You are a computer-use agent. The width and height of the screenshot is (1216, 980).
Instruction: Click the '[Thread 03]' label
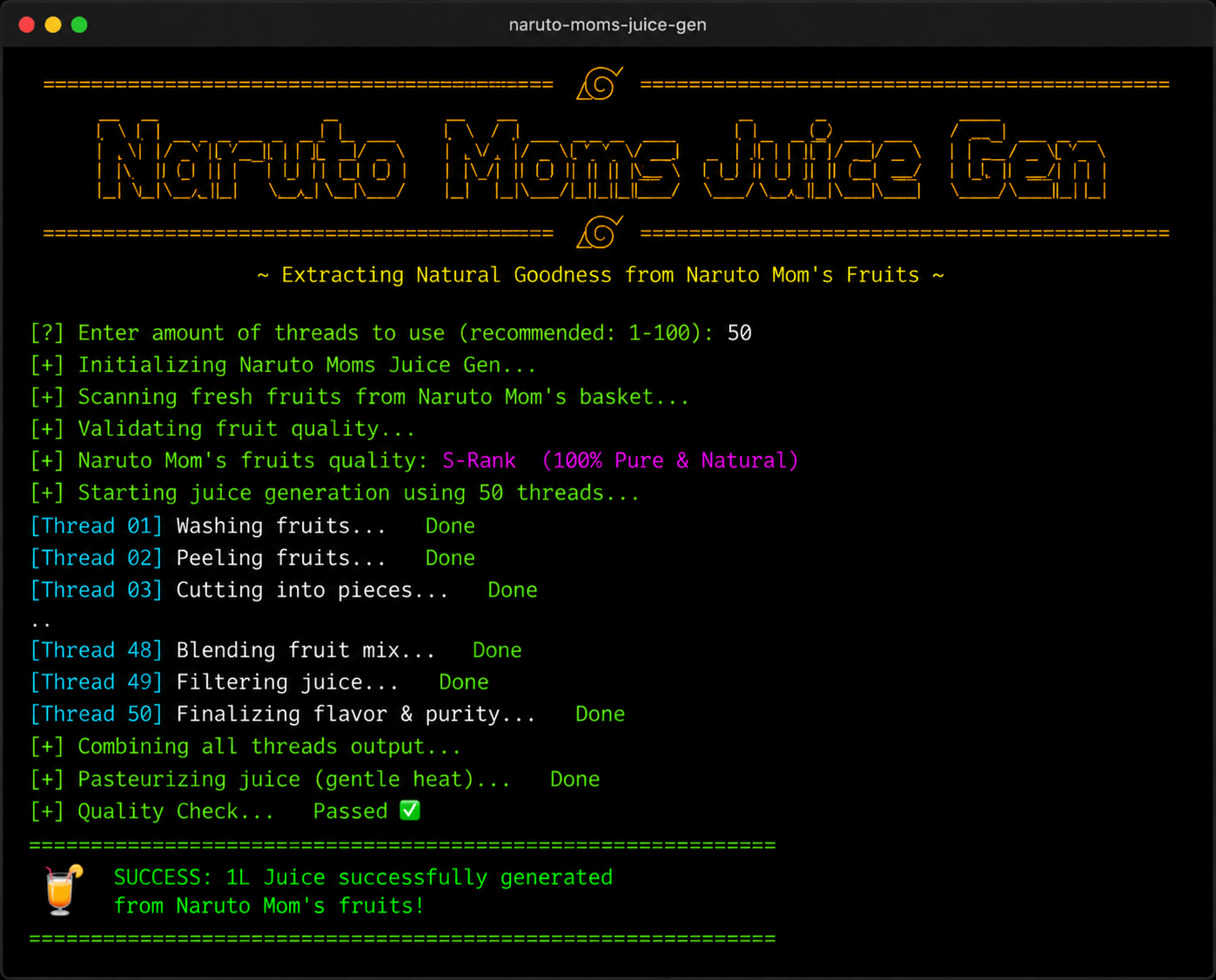point(97,590)
